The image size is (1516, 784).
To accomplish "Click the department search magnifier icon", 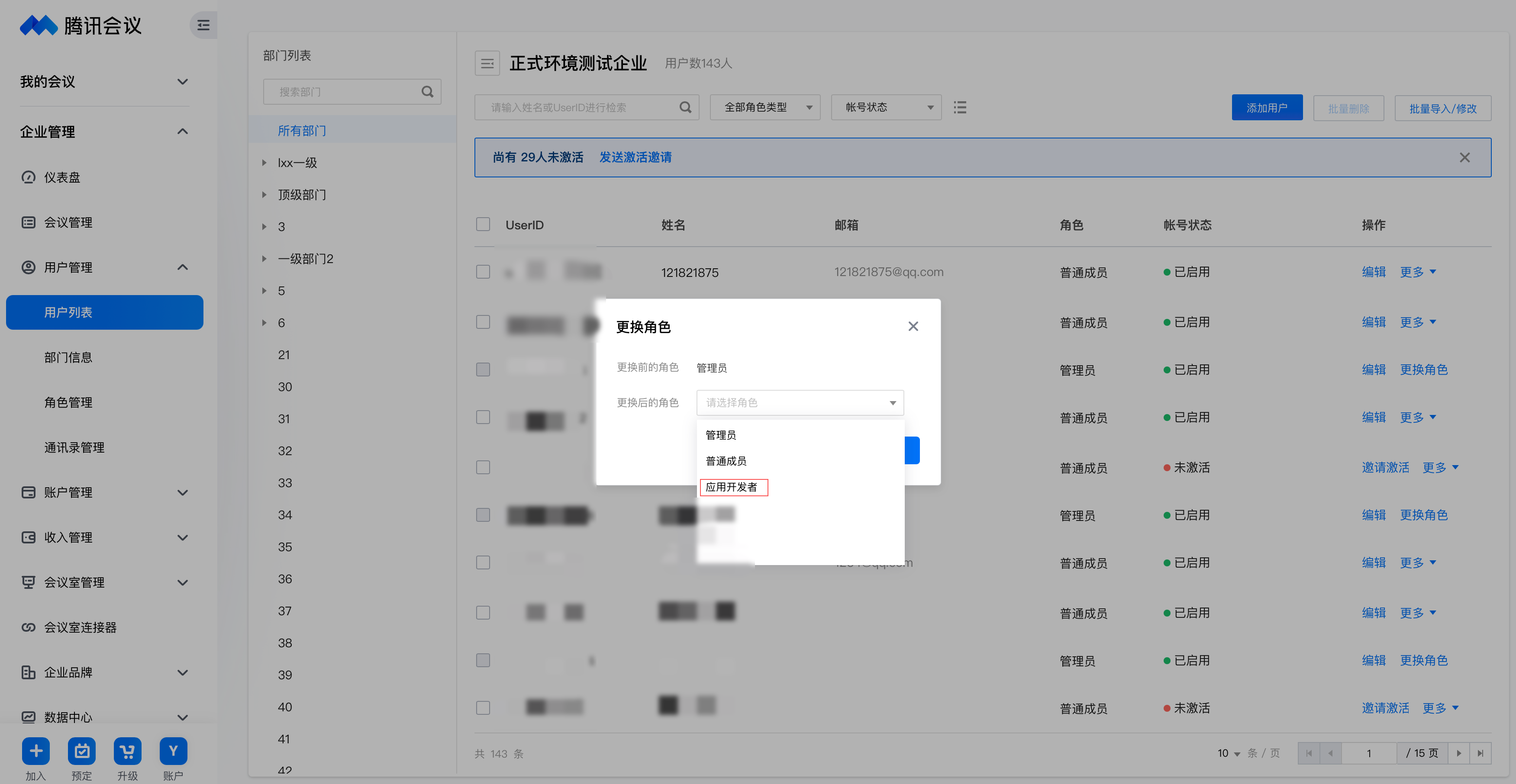I will [x=427, y=92].
